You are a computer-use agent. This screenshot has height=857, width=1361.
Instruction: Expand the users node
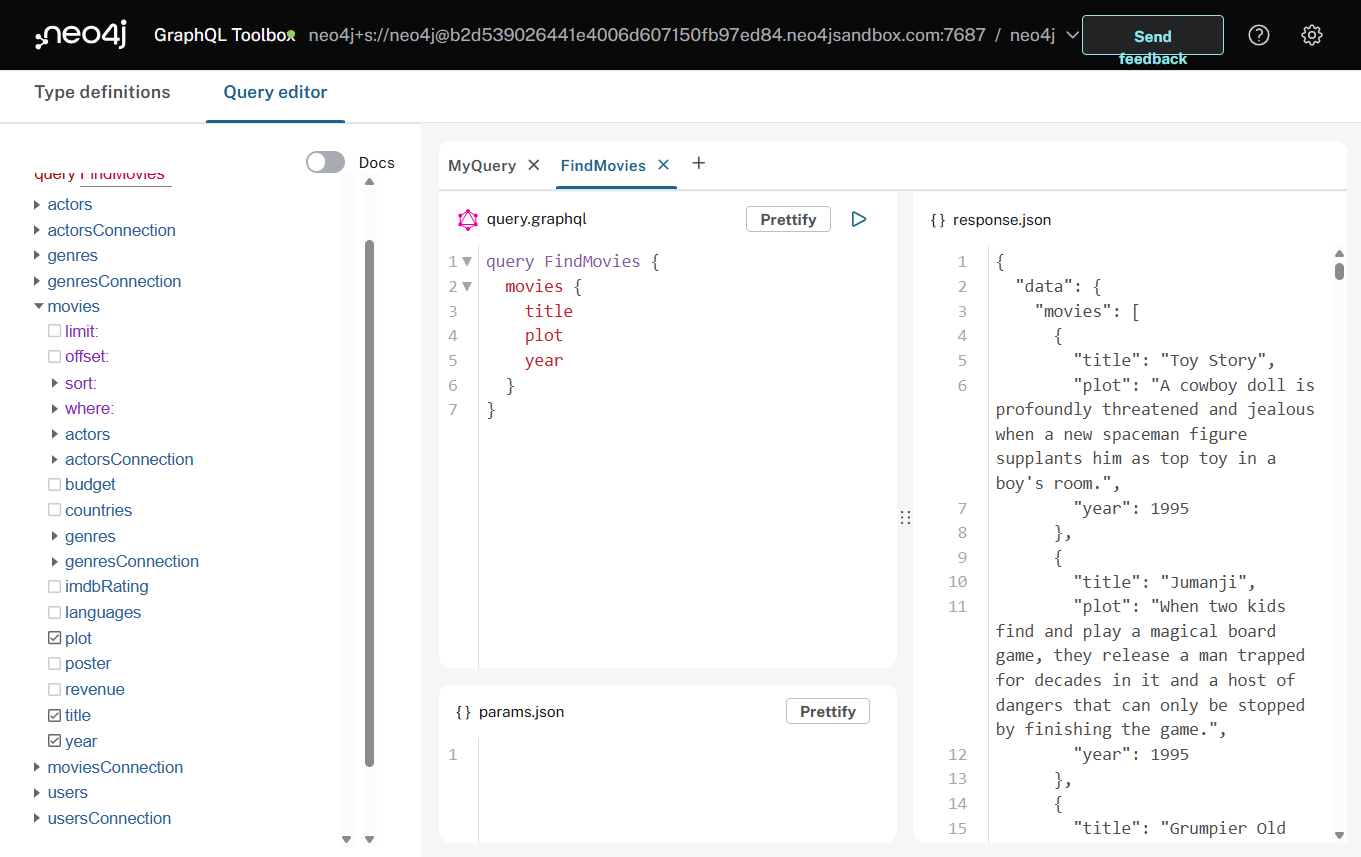click(37, 792)
